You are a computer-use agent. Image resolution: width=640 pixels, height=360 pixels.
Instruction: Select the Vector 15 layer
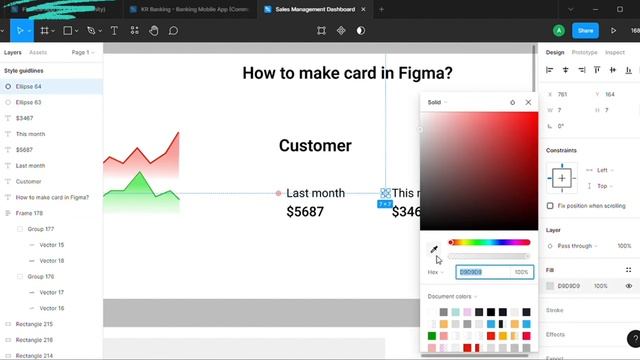pos(51,245)
